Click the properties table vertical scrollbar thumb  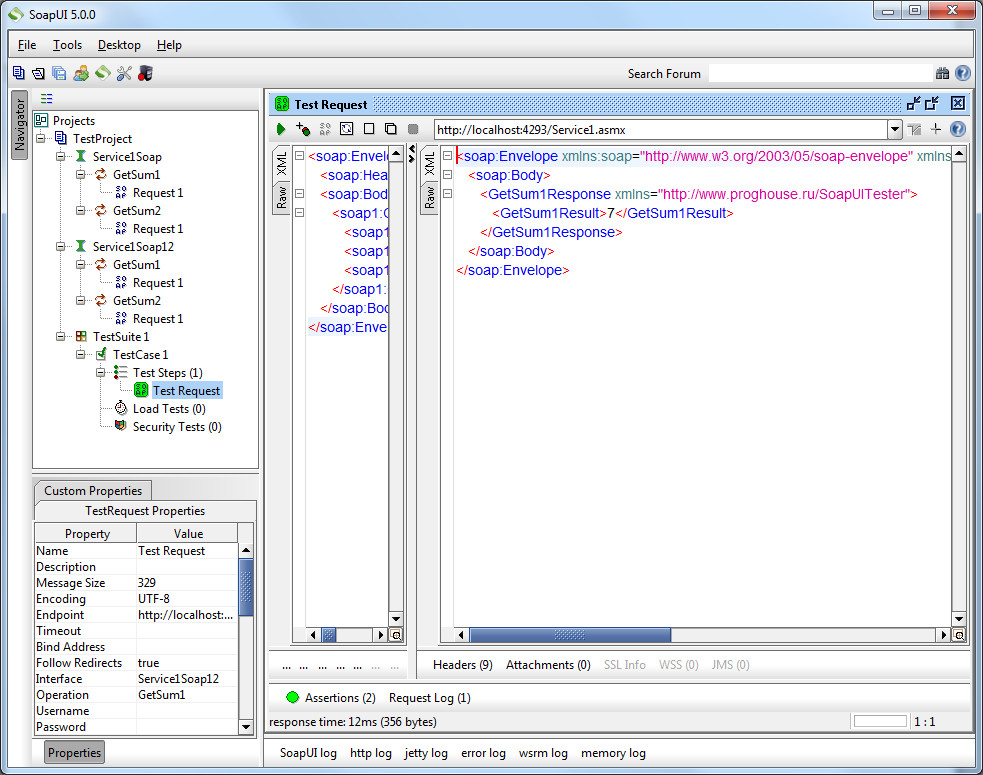246,588
